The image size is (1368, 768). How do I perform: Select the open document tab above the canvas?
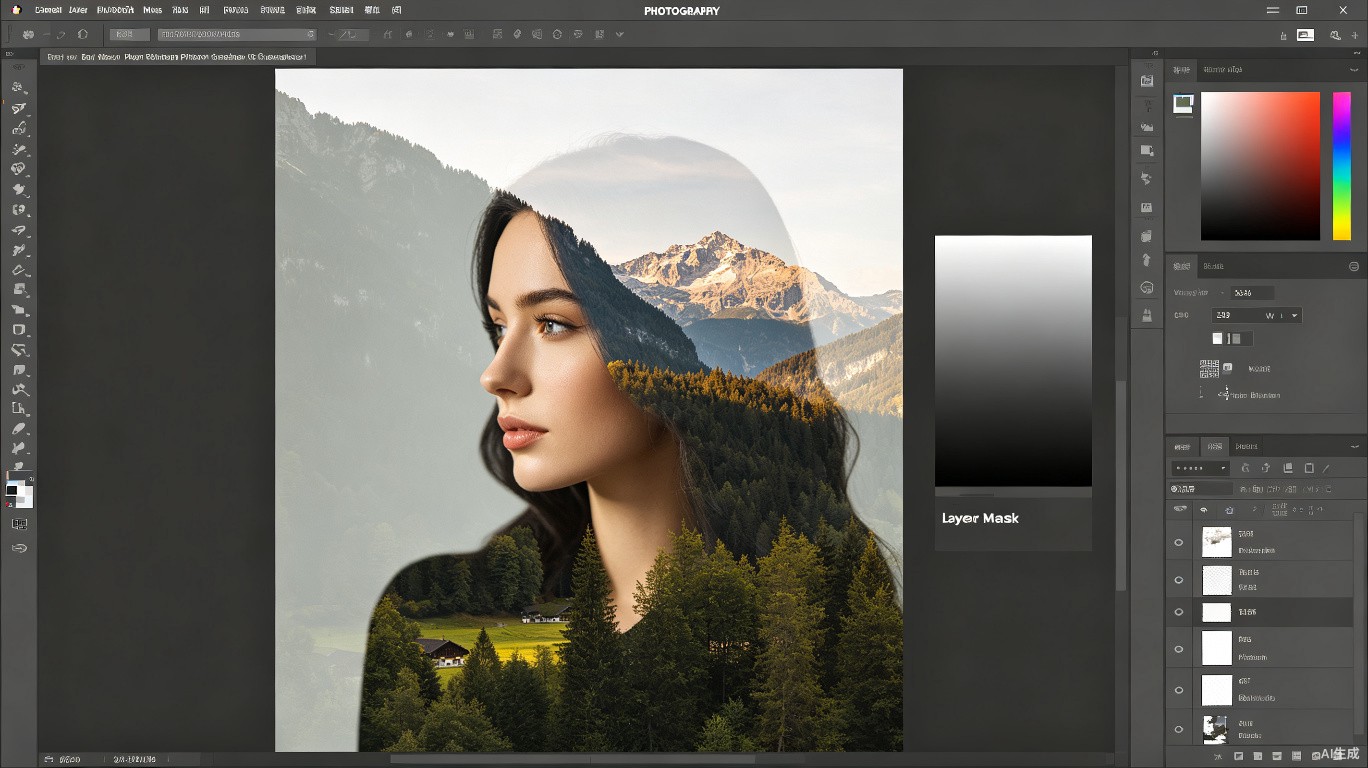point(178,57)
